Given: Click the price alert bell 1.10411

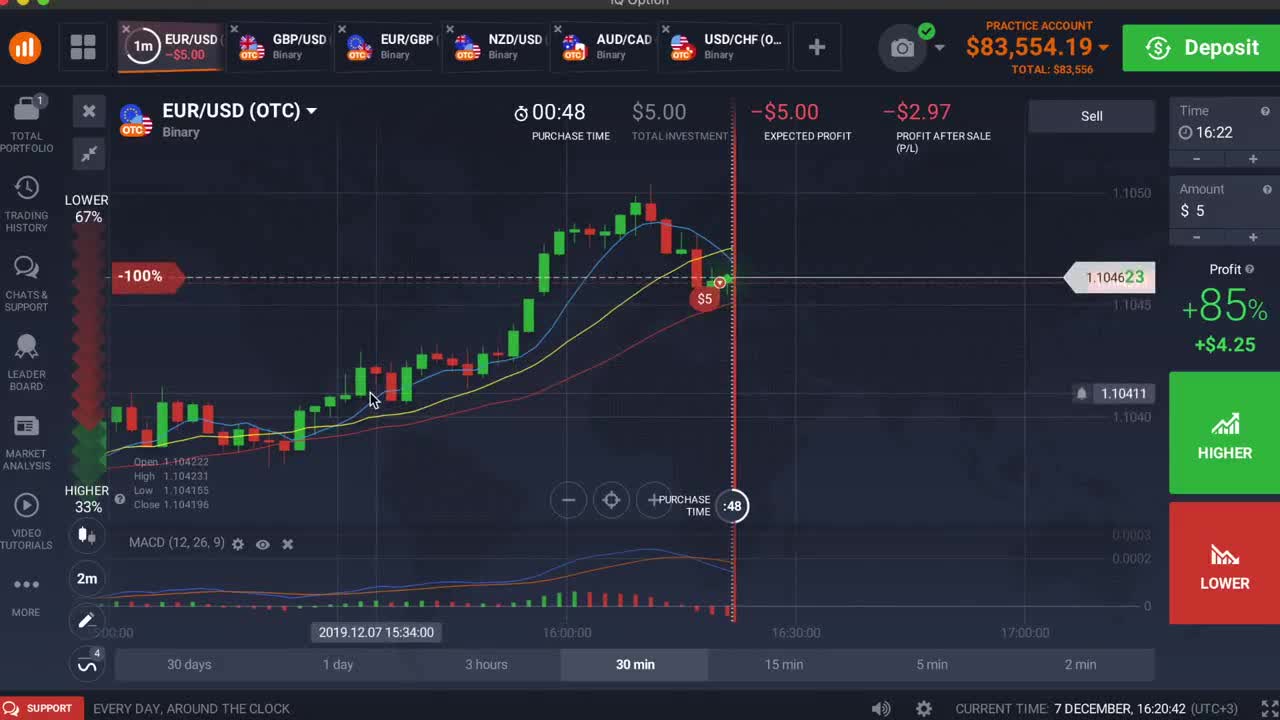Looking at the screenshot, I should click(x=1081, y=393).
